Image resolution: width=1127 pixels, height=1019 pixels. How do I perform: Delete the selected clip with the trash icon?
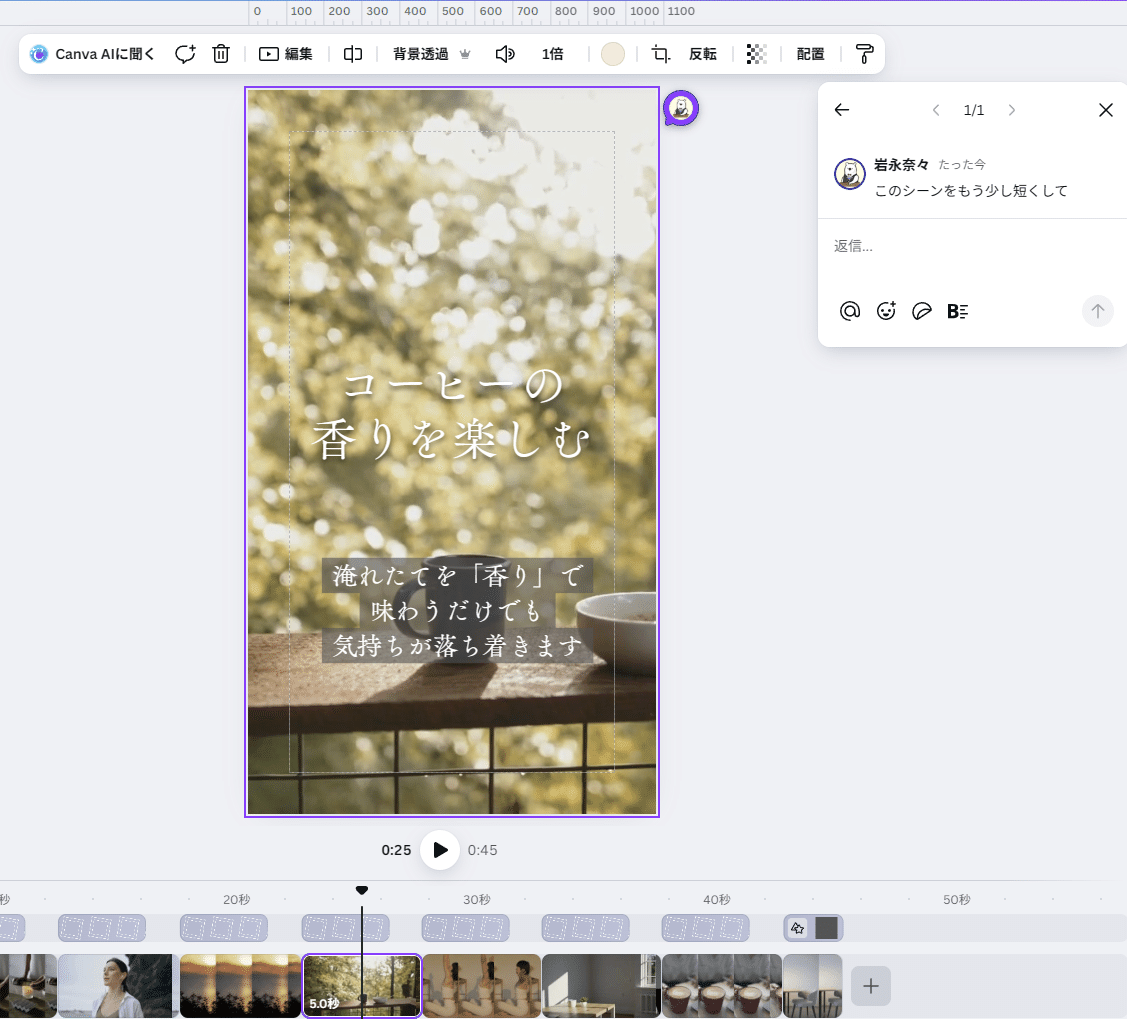coord(221,54)
